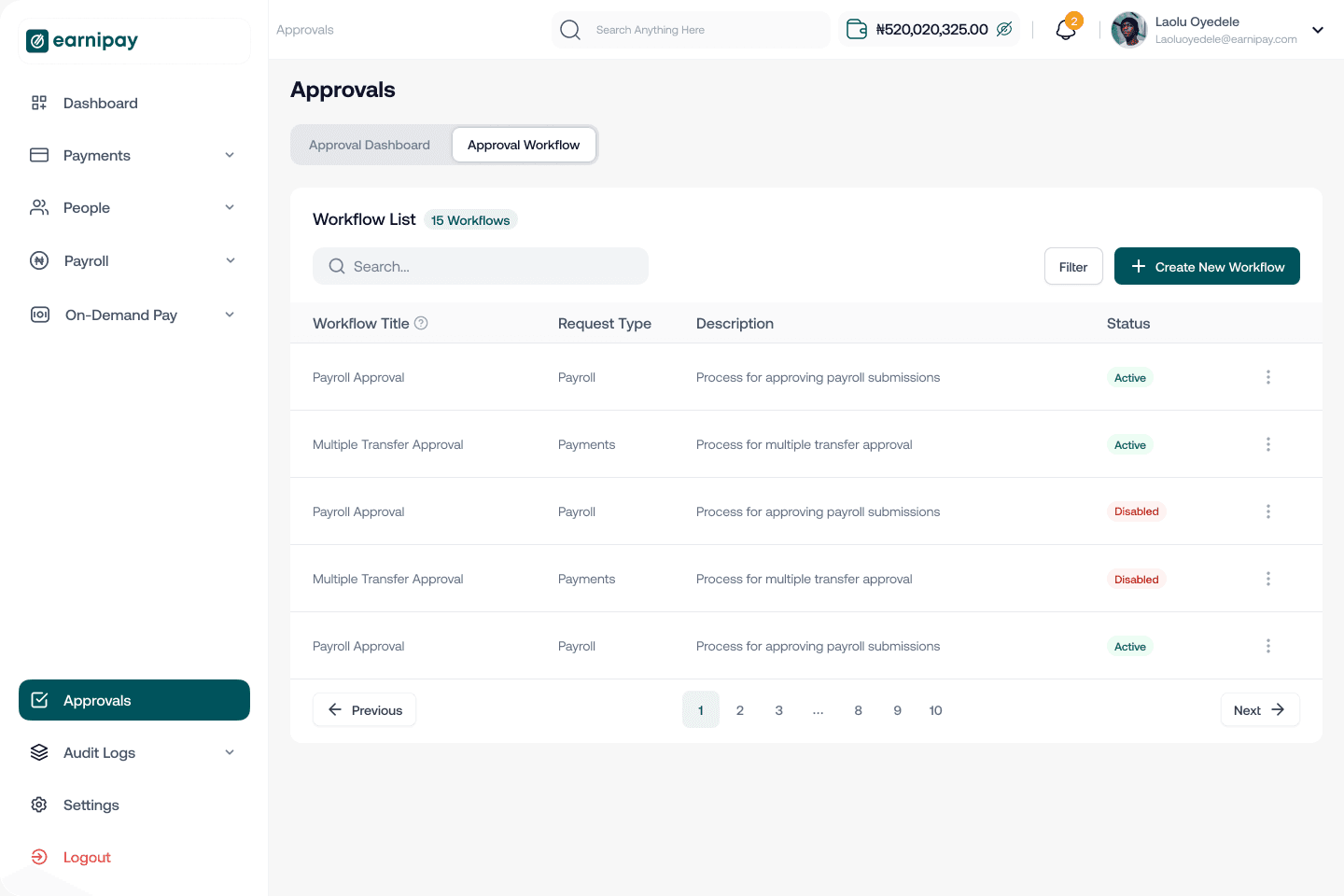The width and height of the screenshot is (1344, 896).
Task: Open options for active Multiple Transfer Approval row
Action: 1268,444
